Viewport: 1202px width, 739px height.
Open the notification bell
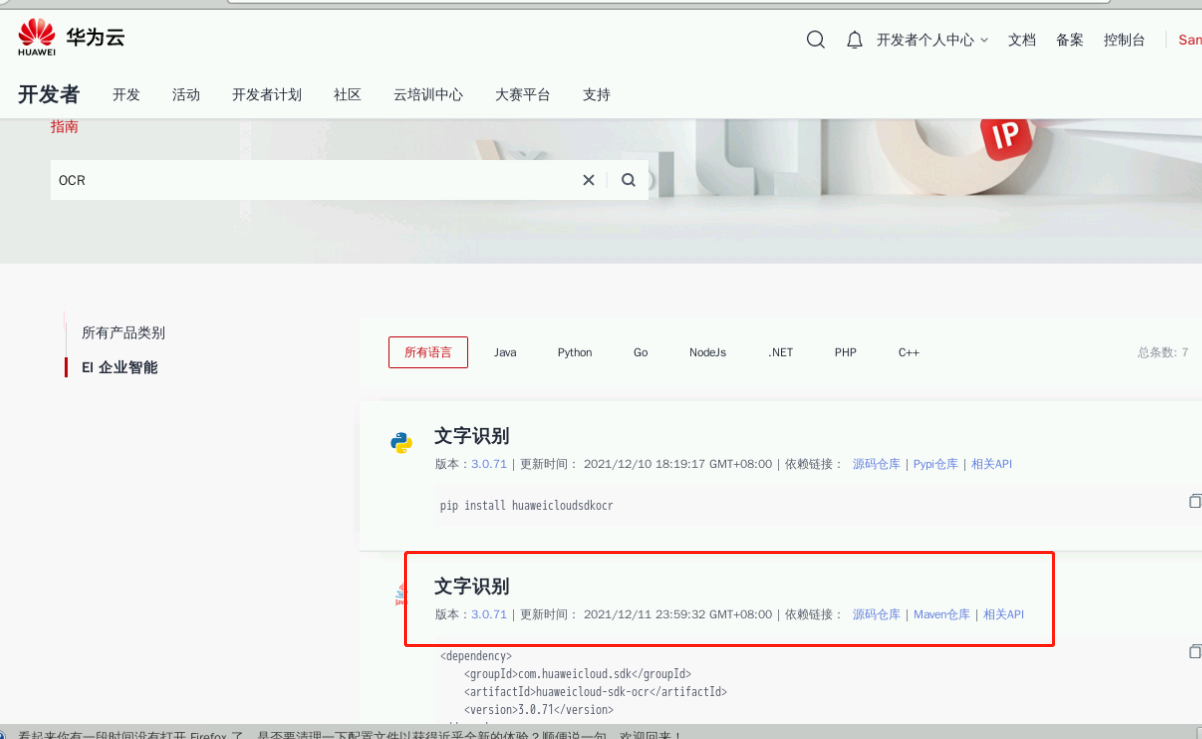point(854,40)
